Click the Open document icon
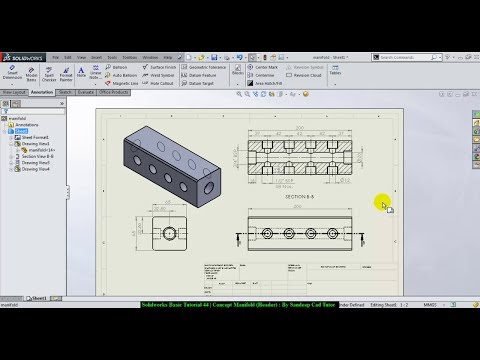The image size is (480, 360). (201, 57)
